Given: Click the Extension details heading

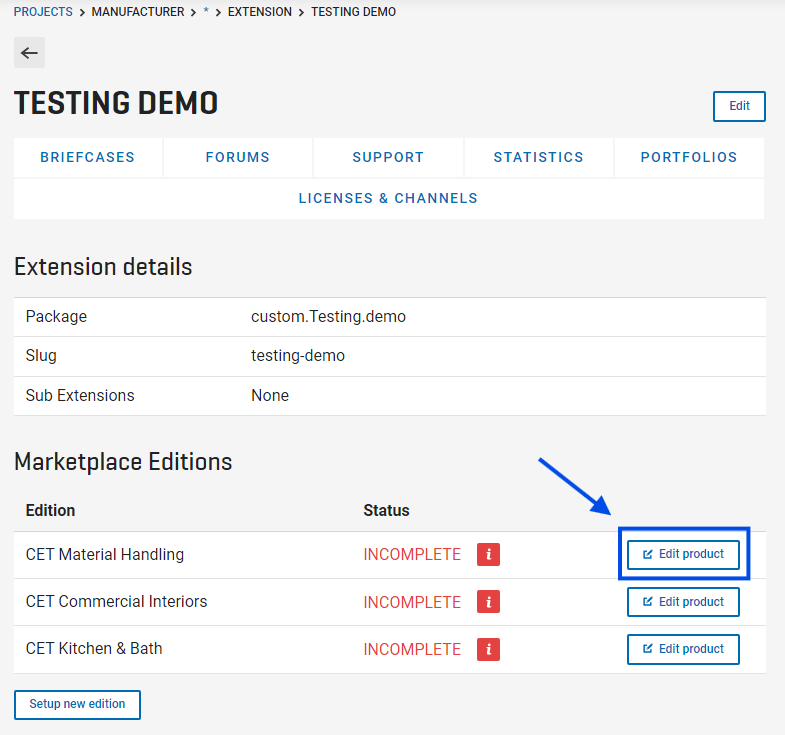Looking at the screenshot, I should (x=103, y=266).
